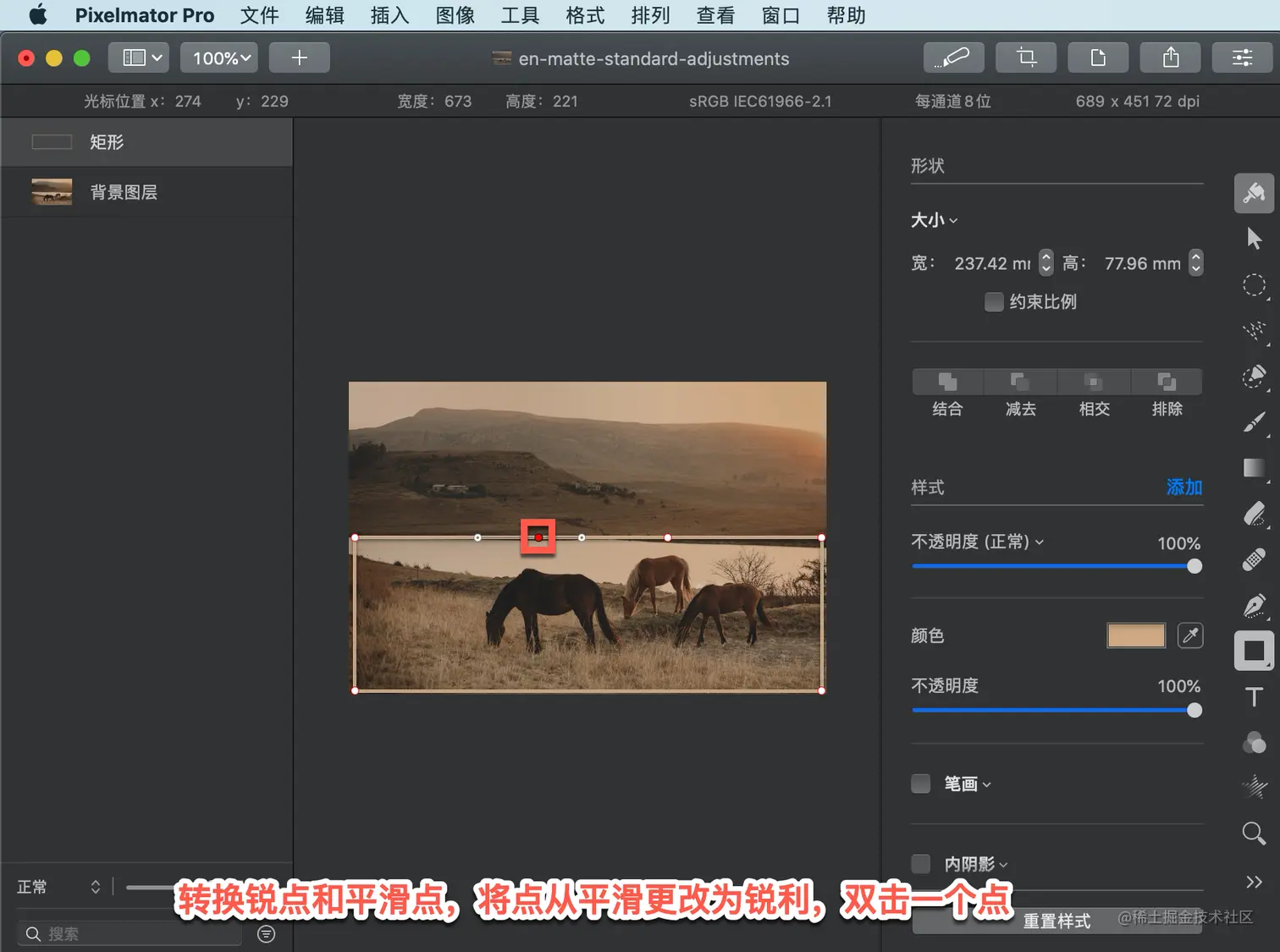Viewport: 1280px width, 952px height.
Task: Enable the 约束比例 checkbox
Action: click(994, 302)
